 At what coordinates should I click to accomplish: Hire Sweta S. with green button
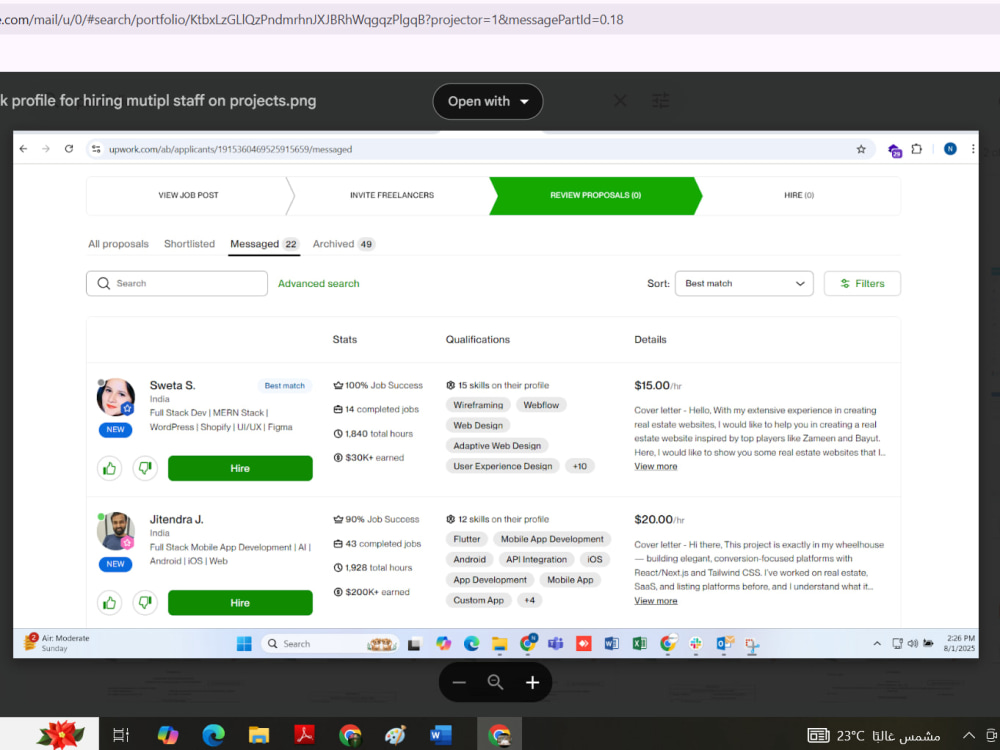click(x=240, y=468)
